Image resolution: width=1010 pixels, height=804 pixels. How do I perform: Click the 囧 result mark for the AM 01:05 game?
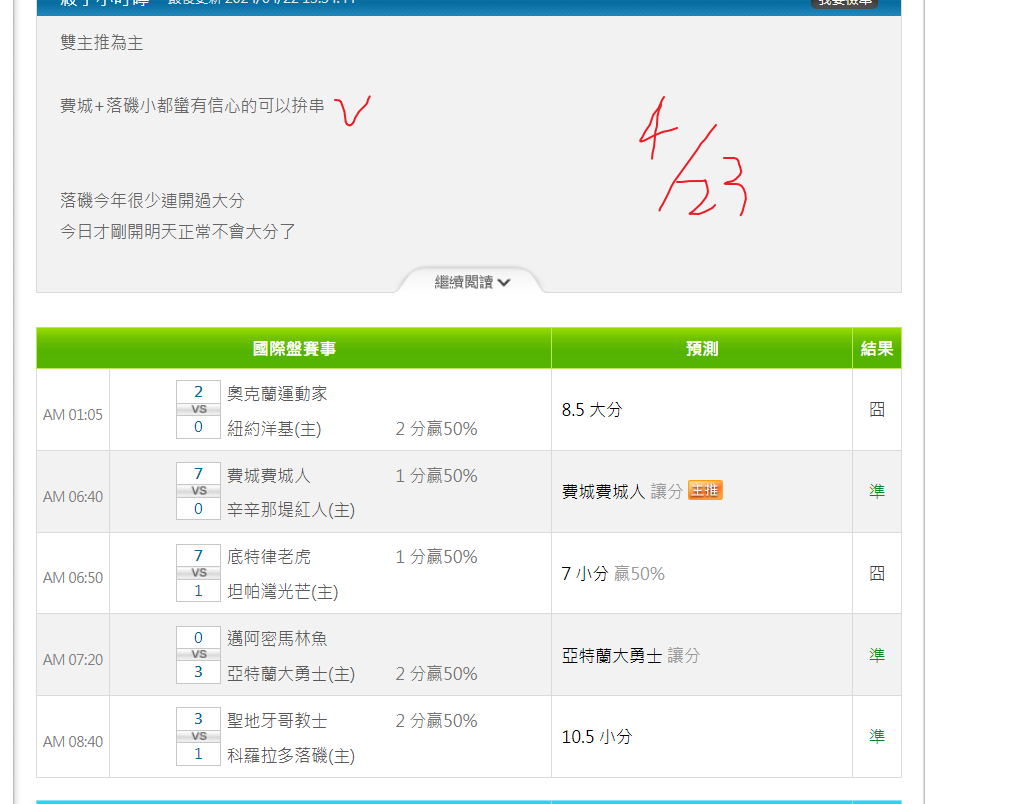(x=876, y=409)
